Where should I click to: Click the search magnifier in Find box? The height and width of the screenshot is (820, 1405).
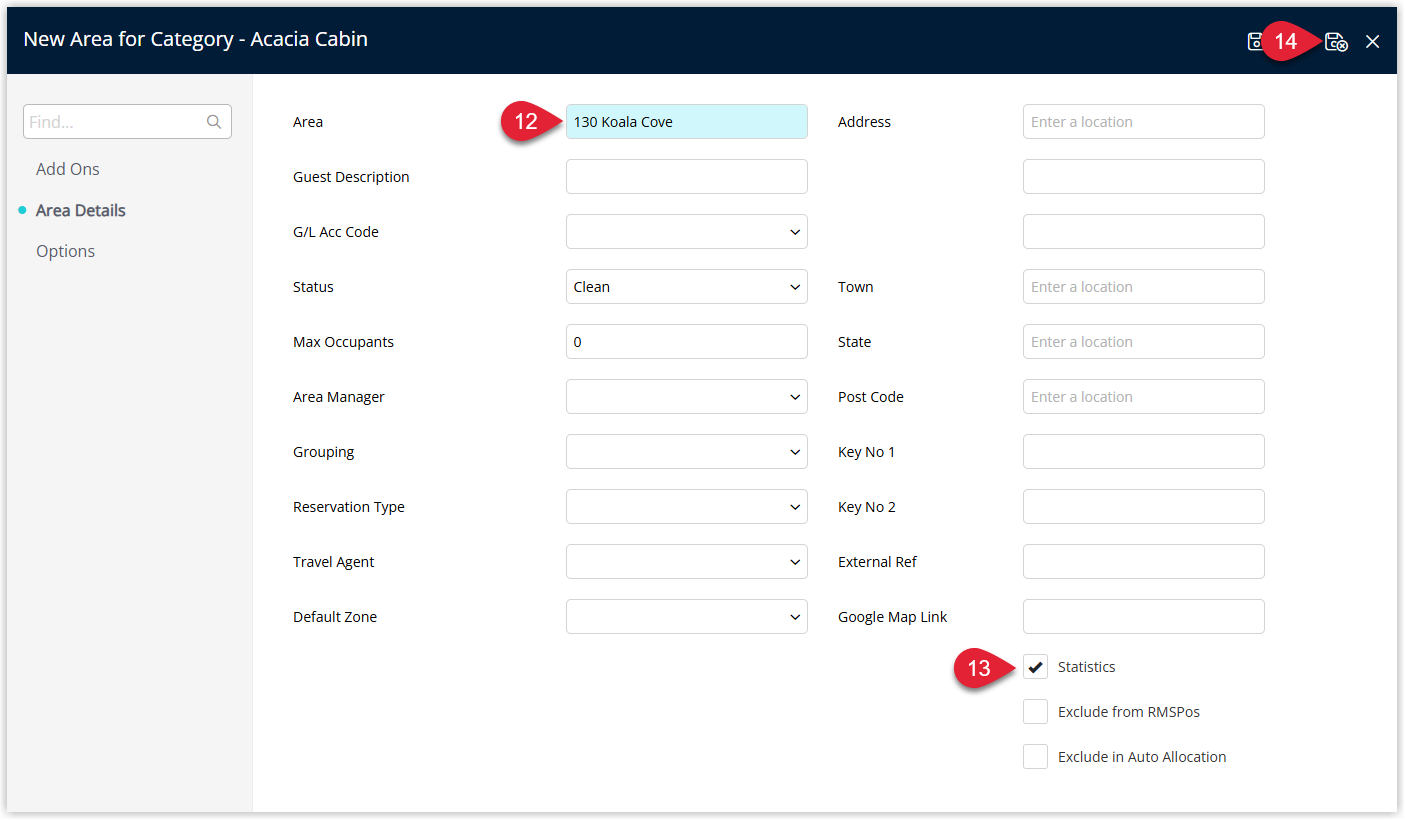214,122
